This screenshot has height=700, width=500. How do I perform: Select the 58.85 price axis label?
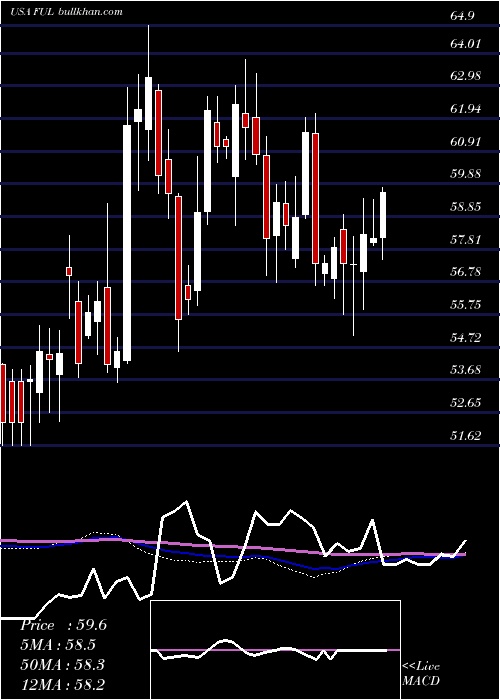click(x=466, y=207)
